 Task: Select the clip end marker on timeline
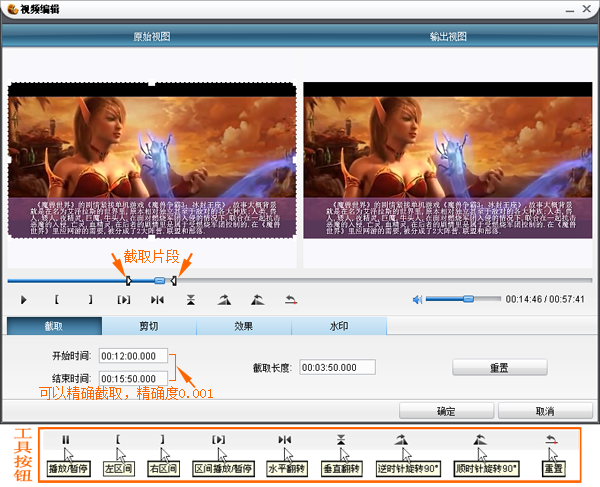pos(174,281)
